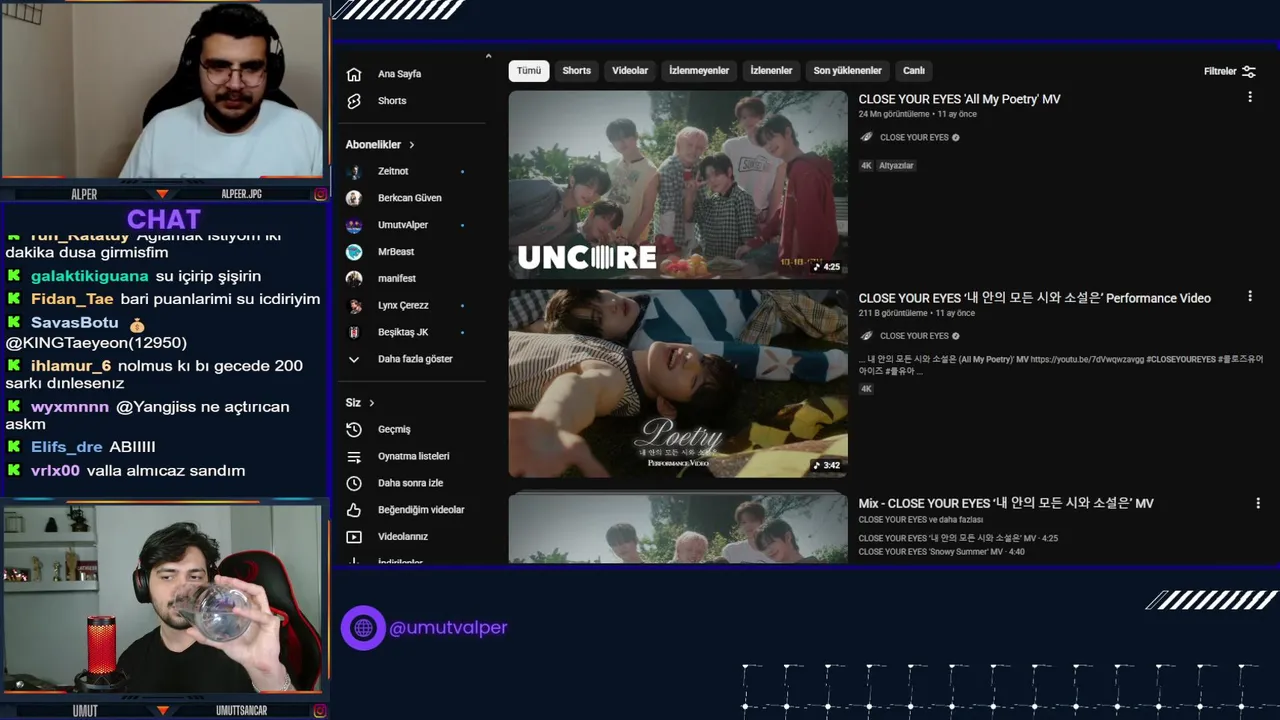The width and height of the screenshot is (1280, 720).
Task: Open options menu for Mix playlist result
Action: point(1258,502)
